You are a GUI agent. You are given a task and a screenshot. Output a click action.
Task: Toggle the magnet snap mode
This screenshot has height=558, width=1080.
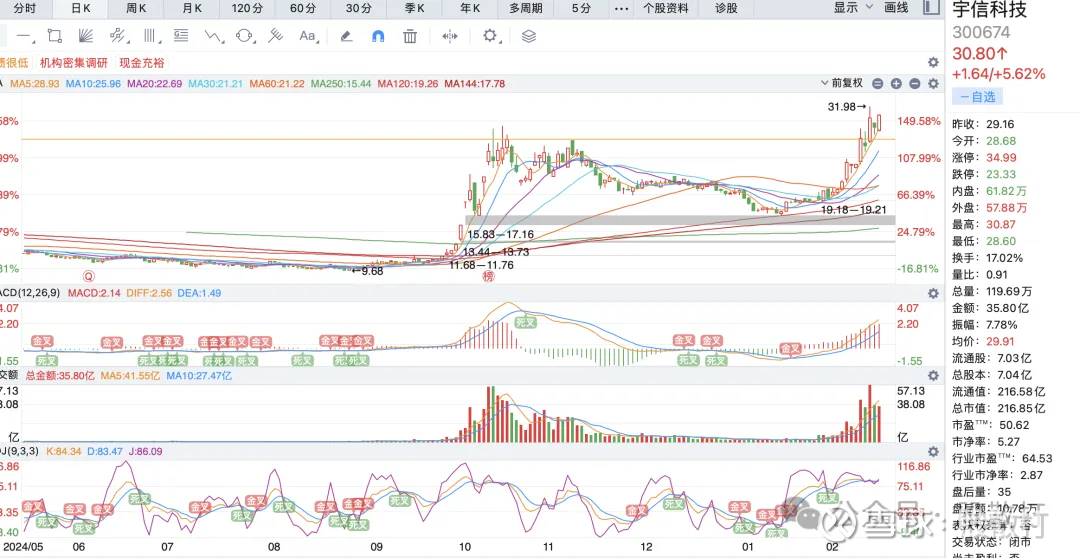click(x=378, y=36)
